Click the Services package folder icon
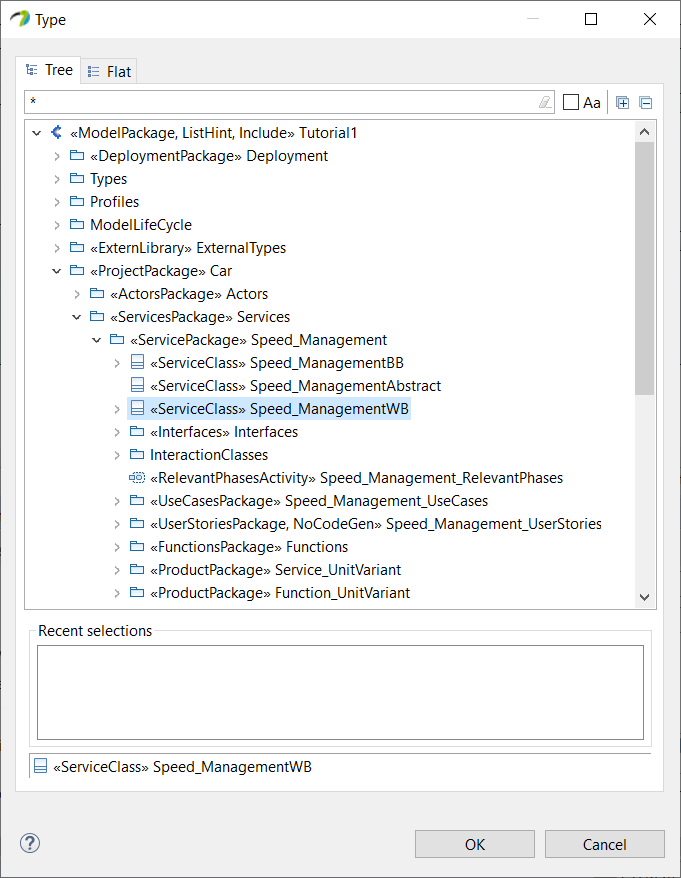 click(97, 316)
